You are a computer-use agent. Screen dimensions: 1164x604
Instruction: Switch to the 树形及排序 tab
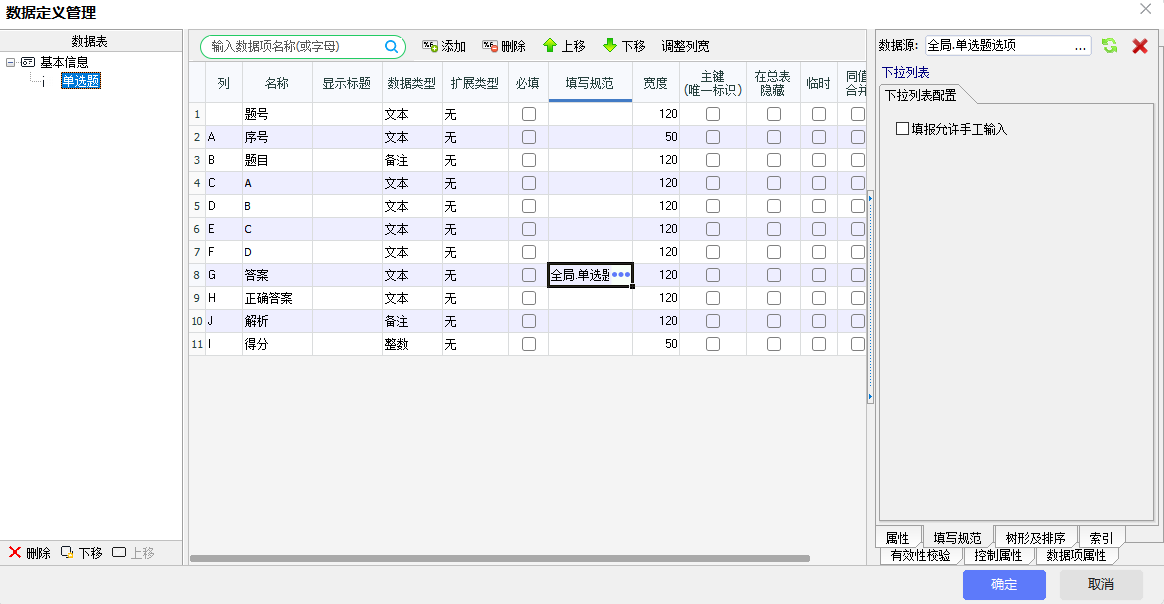1036,538
